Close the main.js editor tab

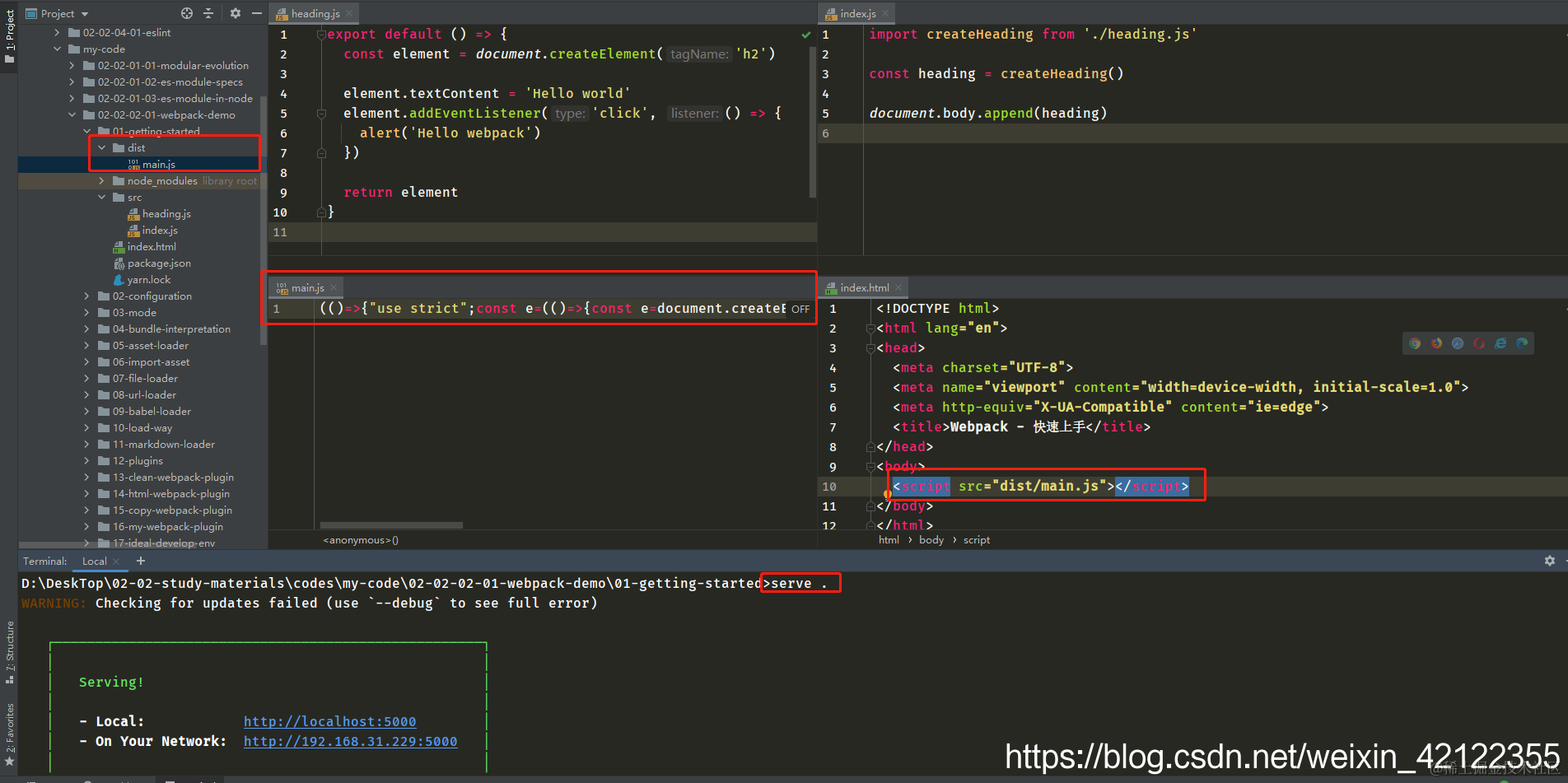pos(334,287)
